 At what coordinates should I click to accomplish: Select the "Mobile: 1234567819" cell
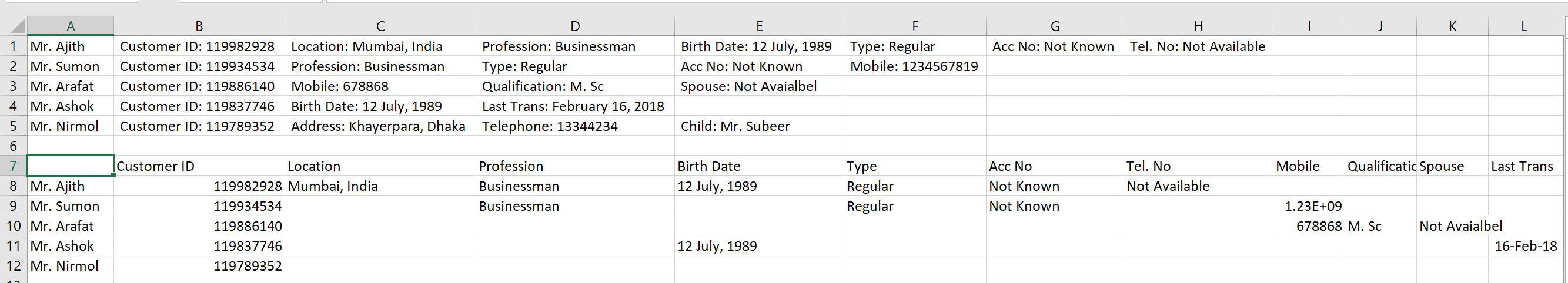click(914, 66)
